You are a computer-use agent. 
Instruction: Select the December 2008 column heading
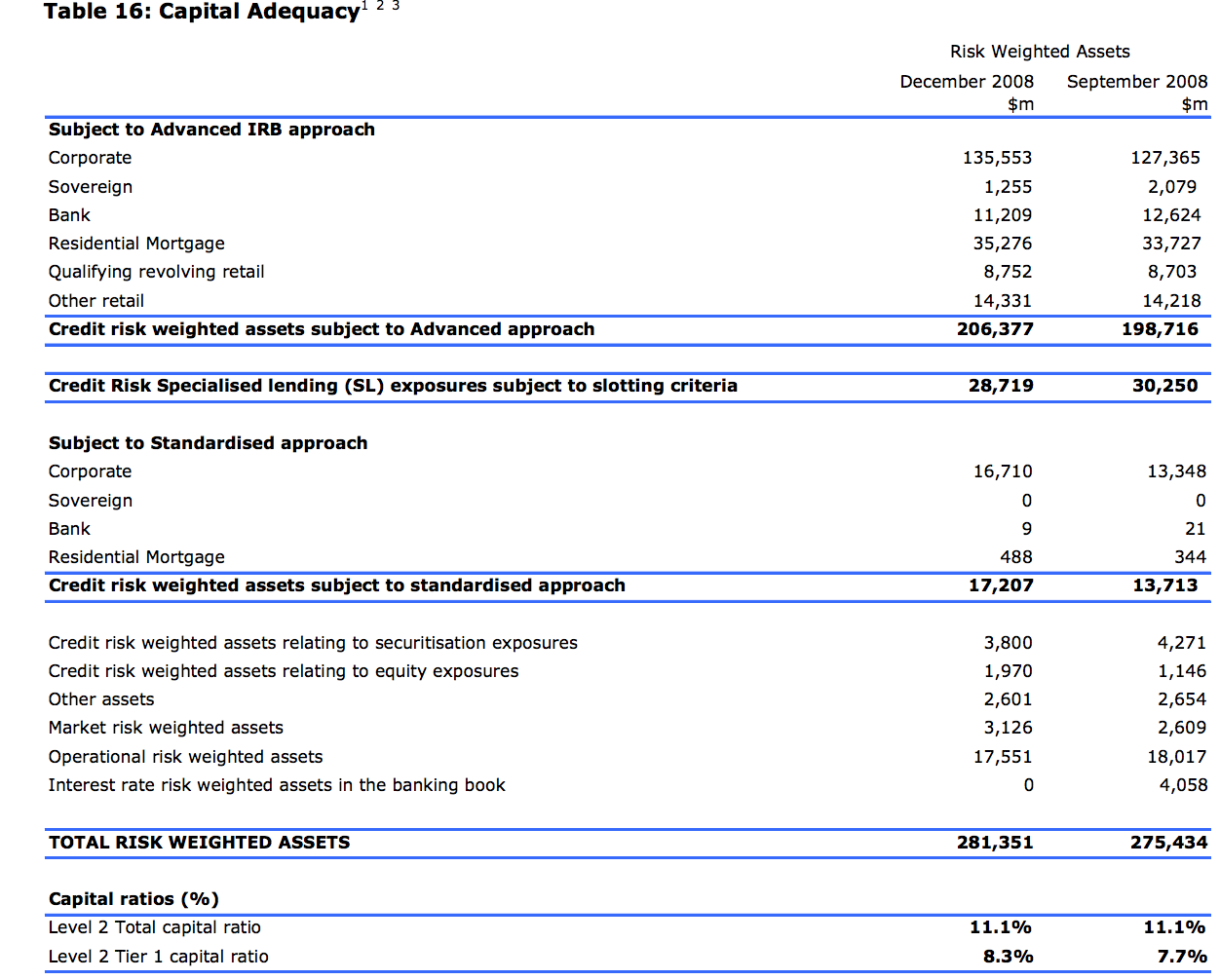967,82
